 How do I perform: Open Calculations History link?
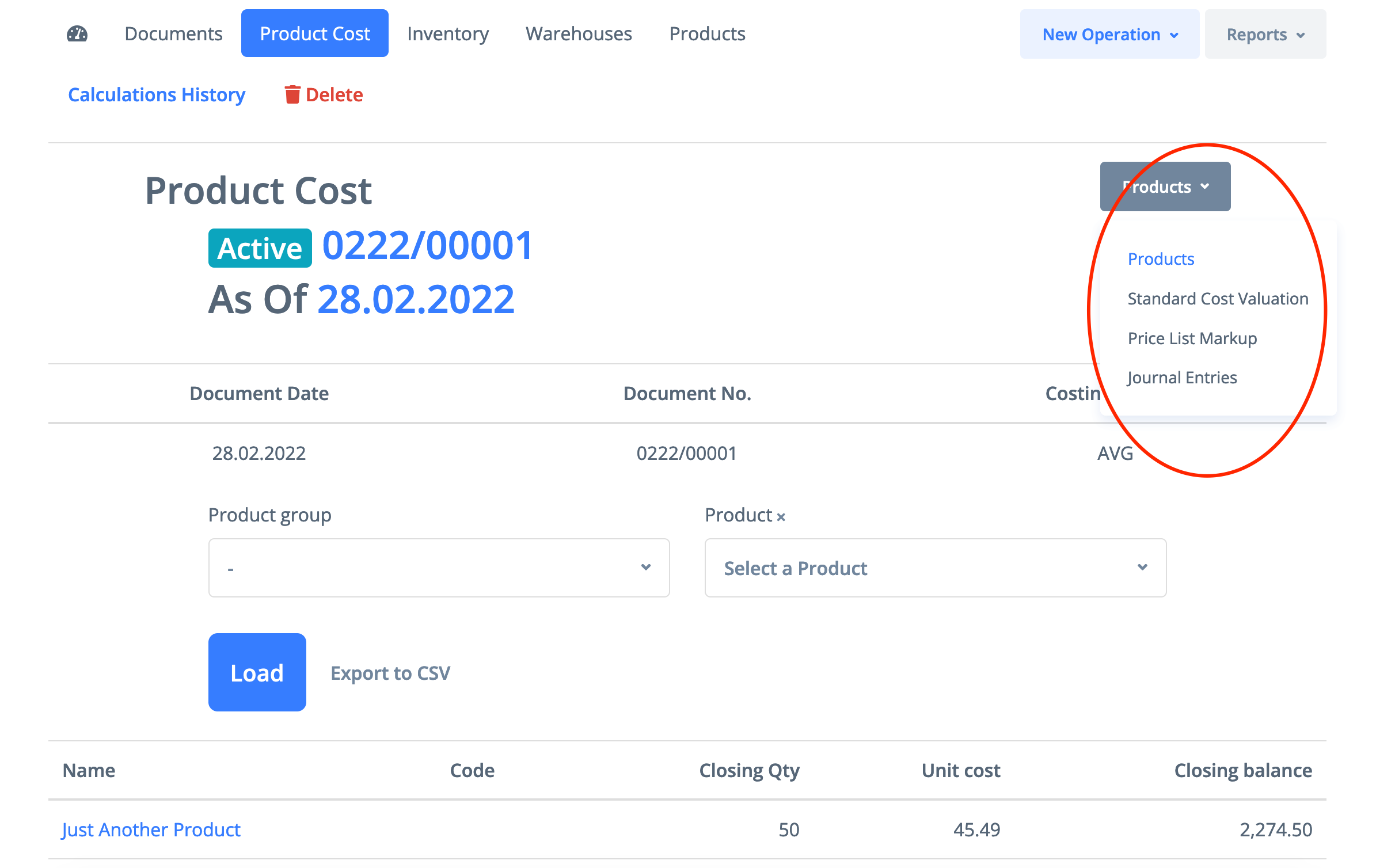tap(157, 94)
